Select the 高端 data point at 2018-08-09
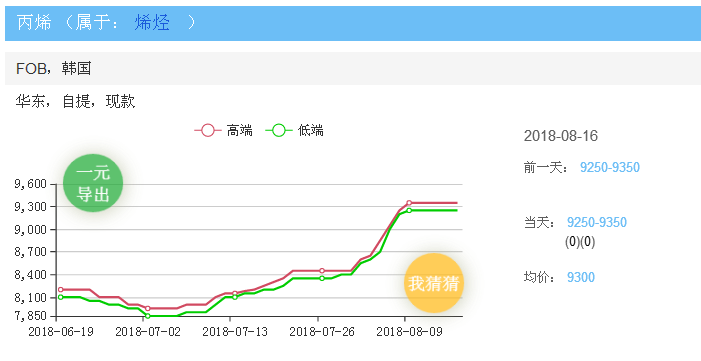Image resolution: width=701 pixels, height=361 pixels. [x=409, y=203]
